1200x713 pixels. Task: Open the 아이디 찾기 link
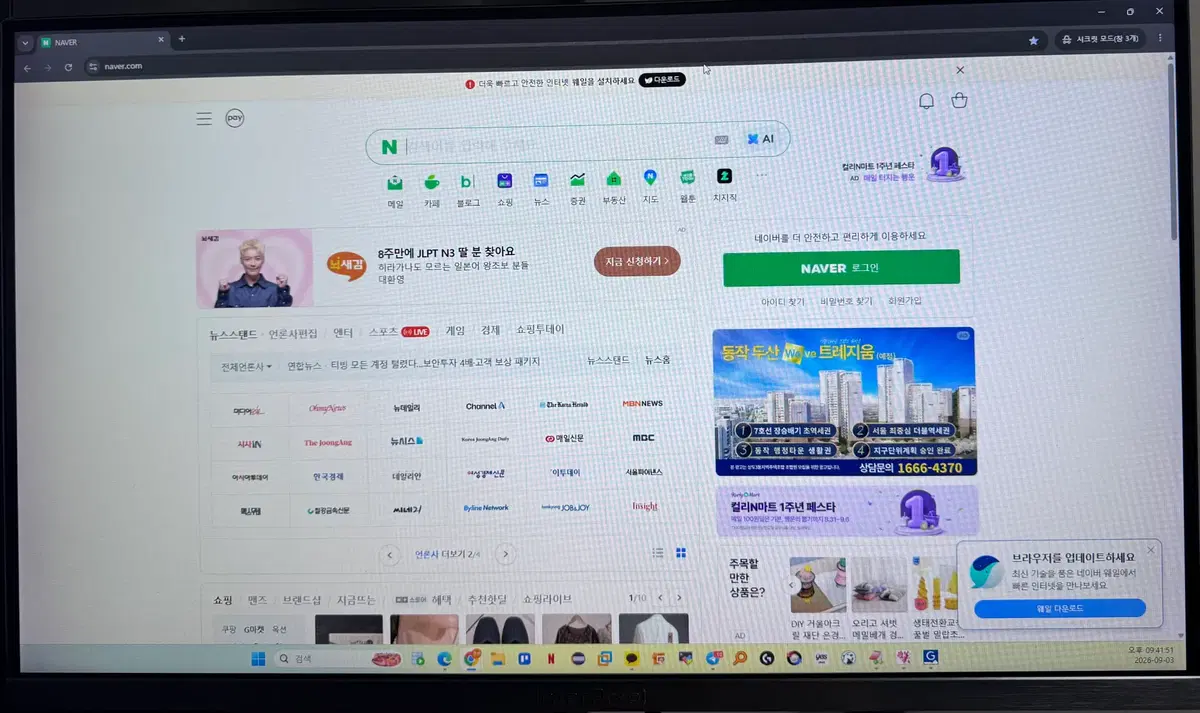click(x=782, y=301)
